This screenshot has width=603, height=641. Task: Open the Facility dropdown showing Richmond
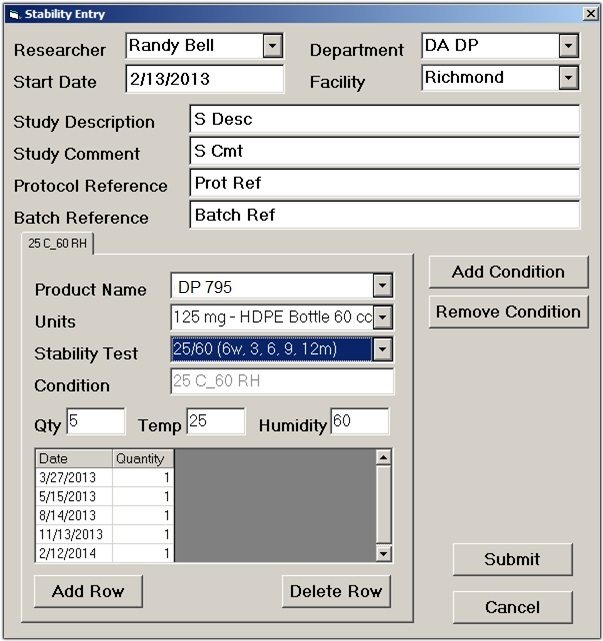pyautogui.click(x=568, y=78)
